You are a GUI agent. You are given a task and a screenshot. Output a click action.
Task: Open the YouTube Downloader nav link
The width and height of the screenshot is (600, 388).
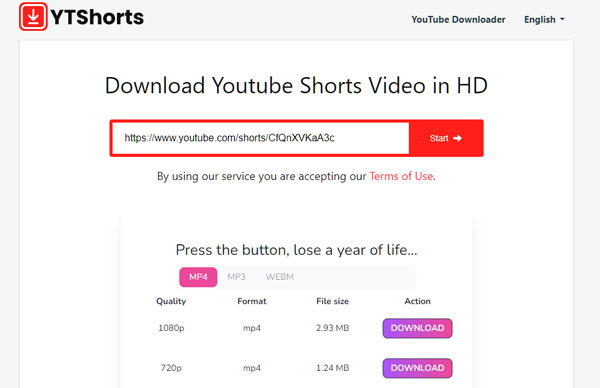[458, 20]
